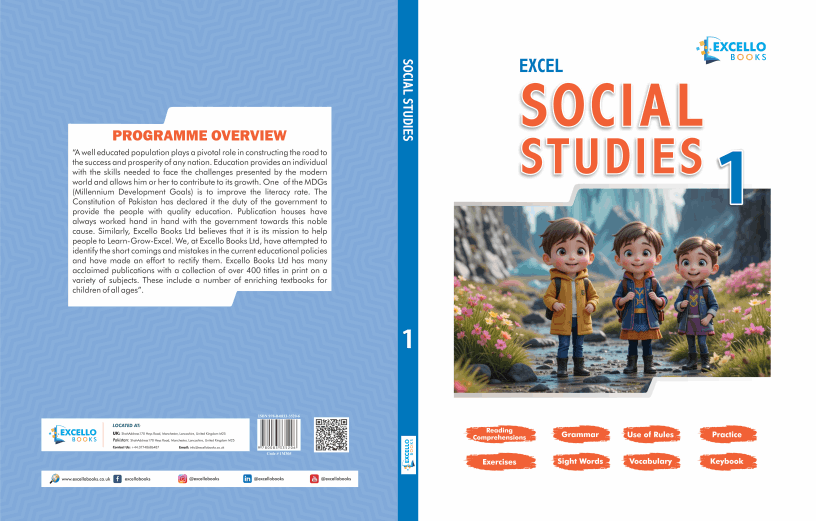Screen dimensions: 816x521
Task: Click the Facebook icon in the footer
Action: [117, 479]
